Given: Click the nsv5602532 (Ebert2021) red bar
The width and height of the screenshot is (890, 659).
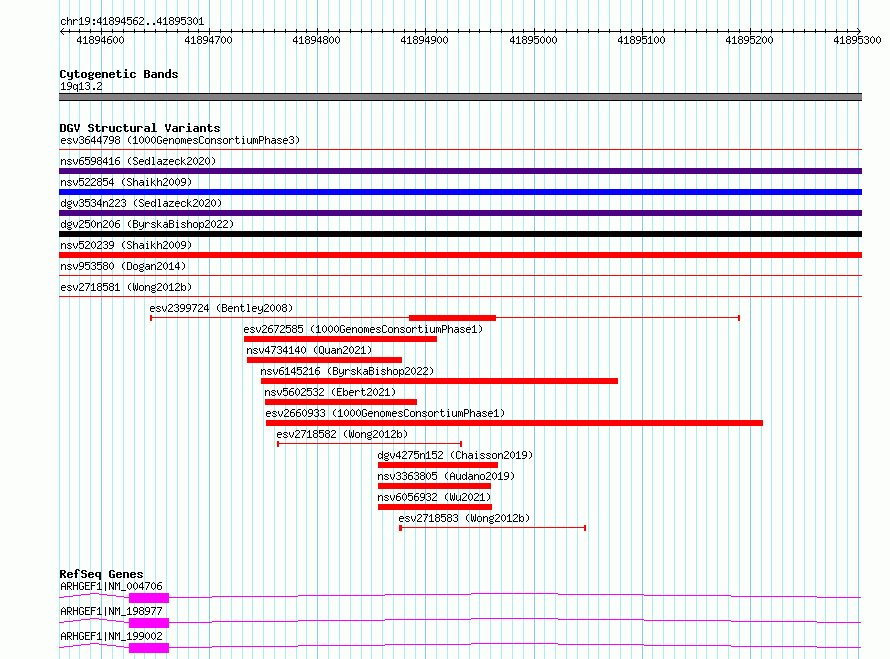Looking at the screenshot, I should click(x=341, y=402).
